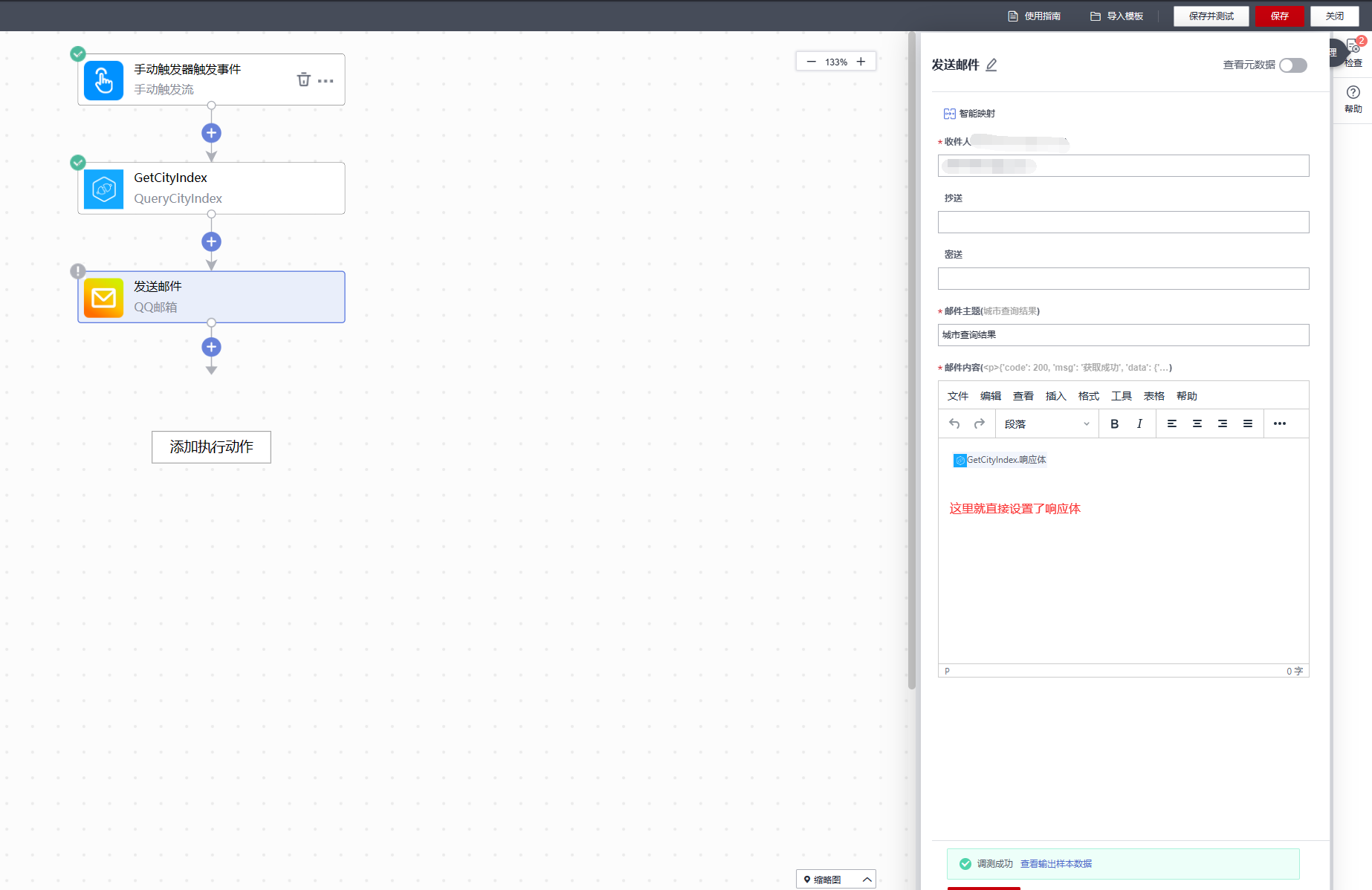Open the 使用指南 guide
Image resolution: width=1372 pixels, height=890 pixels.
click(x=1035, y=16)
